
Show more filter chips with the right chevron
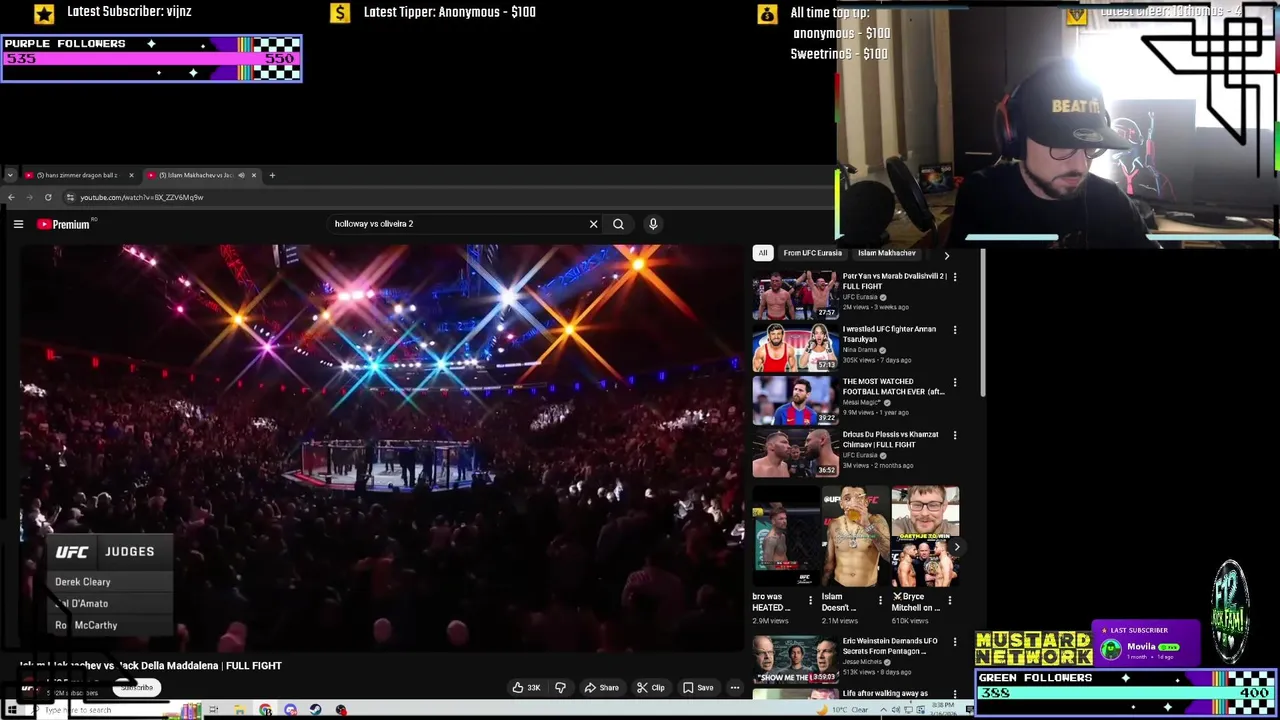click(946, 255)
